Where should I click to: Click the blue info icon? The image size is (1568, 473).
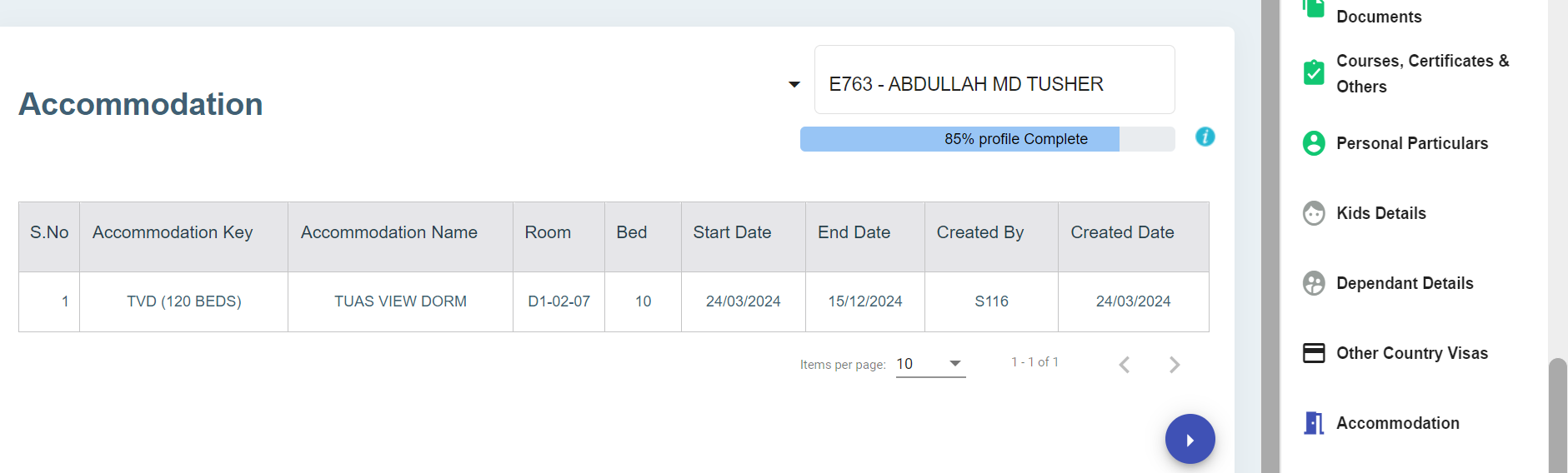(1205, 137)
